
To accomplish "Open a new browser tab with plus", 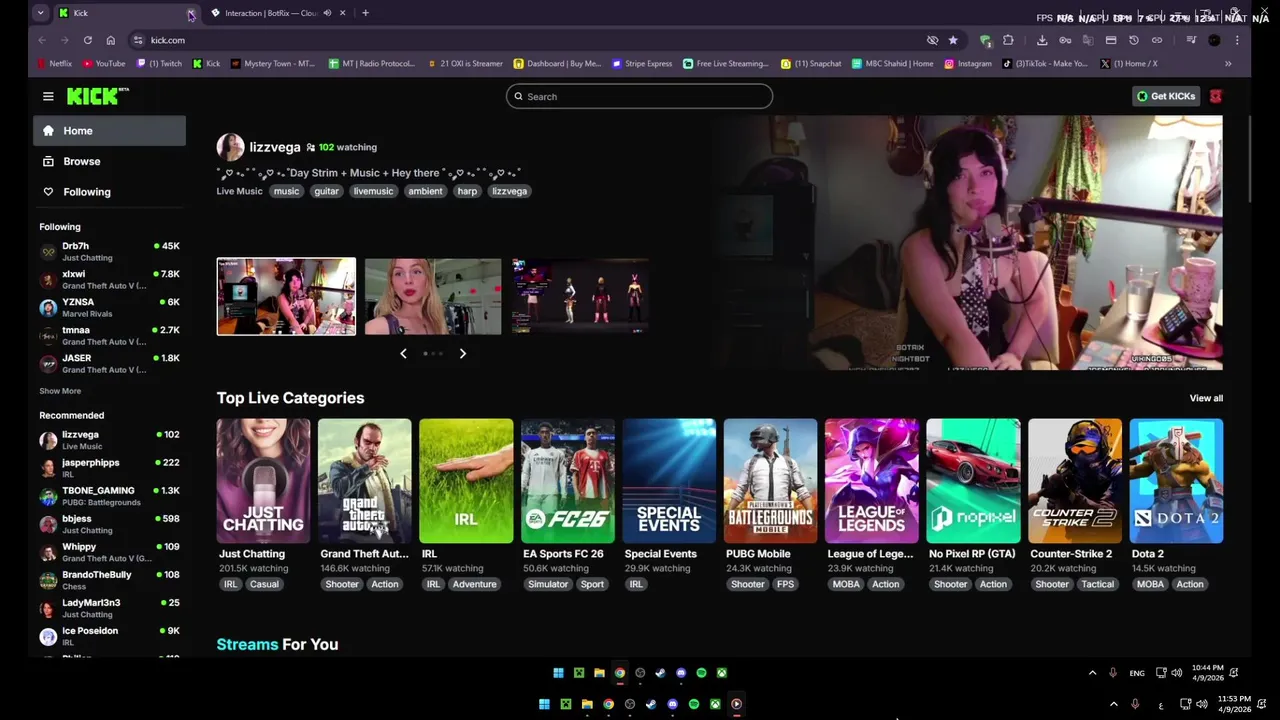I will 365,13.
